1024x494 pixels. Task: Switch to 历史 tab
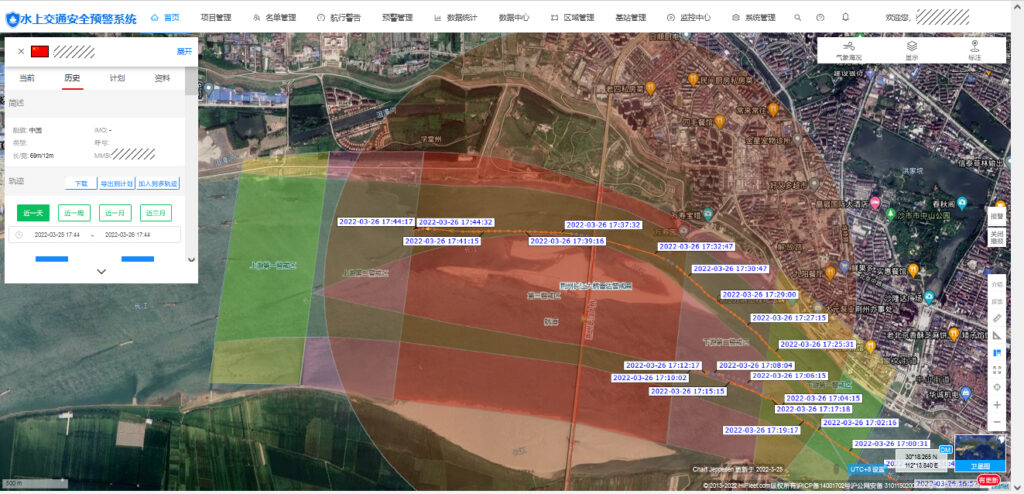pyautogui.click(x=72, y=78)
